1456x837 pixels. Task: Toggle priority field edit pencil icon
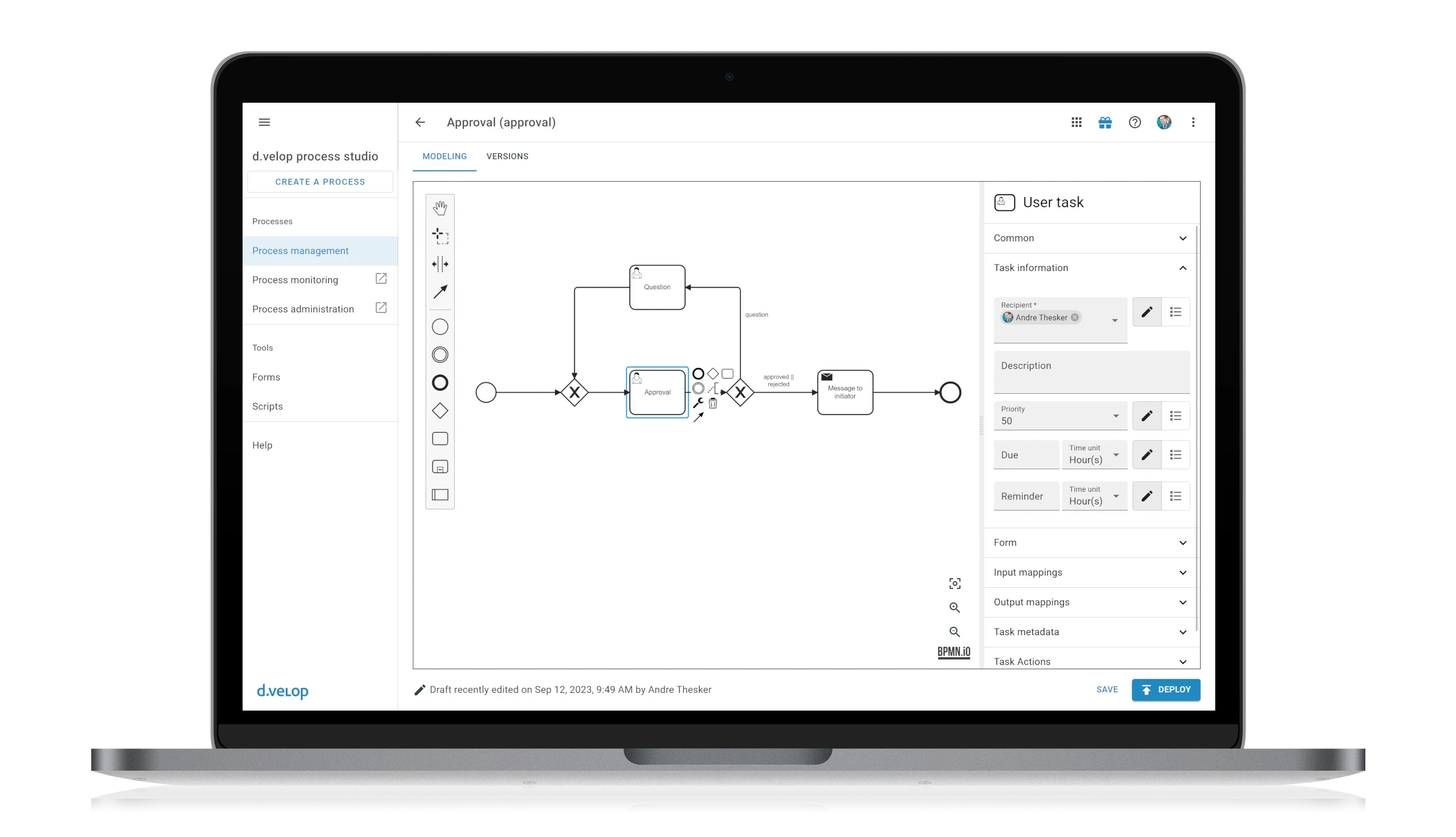(1147, 416)
